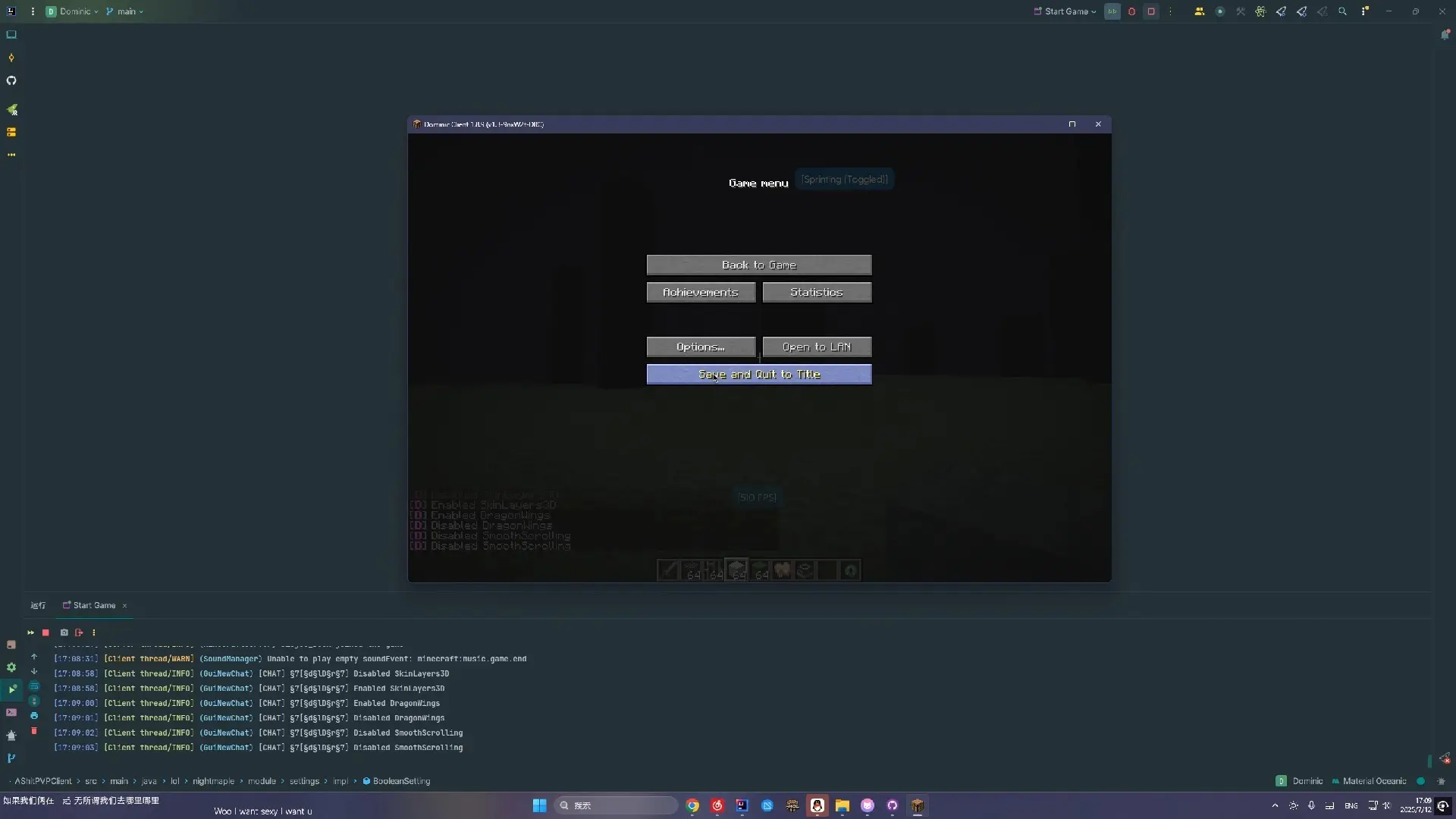Open the Start Game run configuration dropdown

point(1064,11)
